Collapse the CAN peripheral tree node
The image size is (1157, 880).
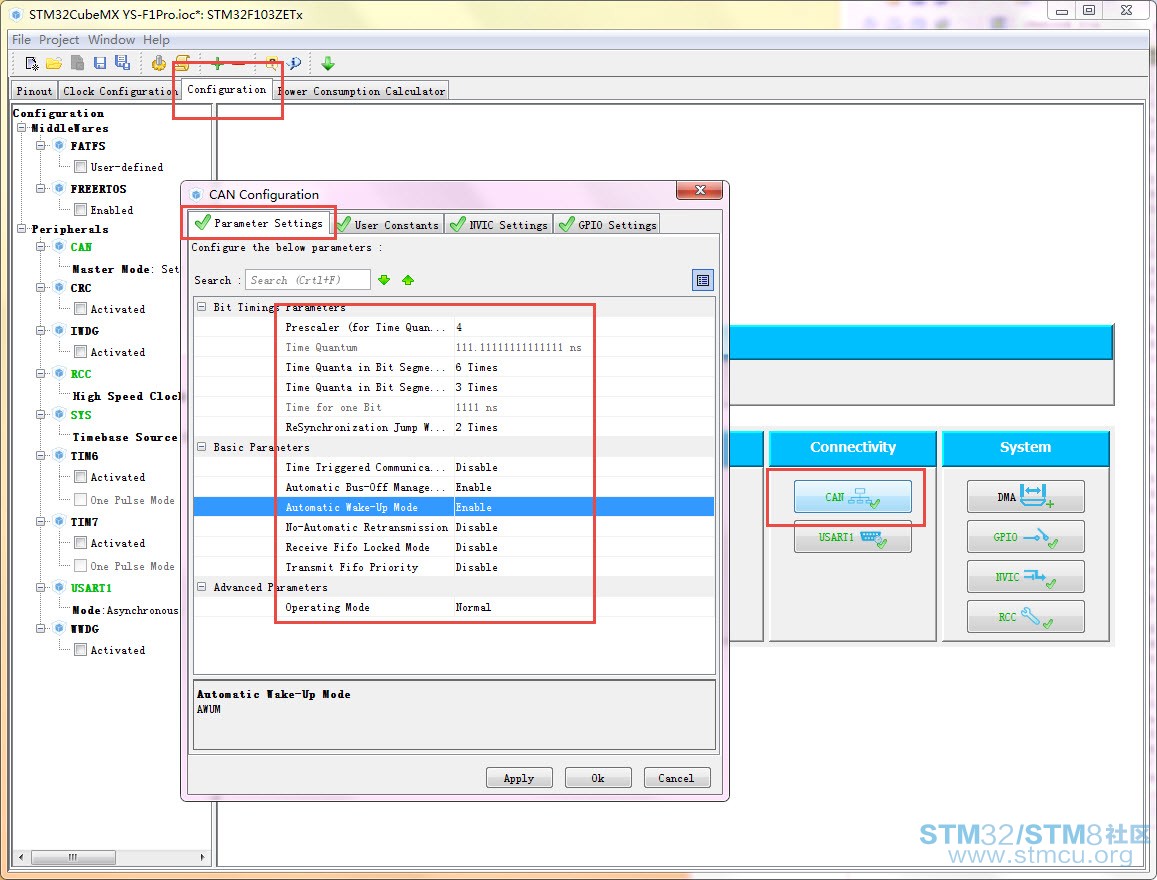(41, 246)
